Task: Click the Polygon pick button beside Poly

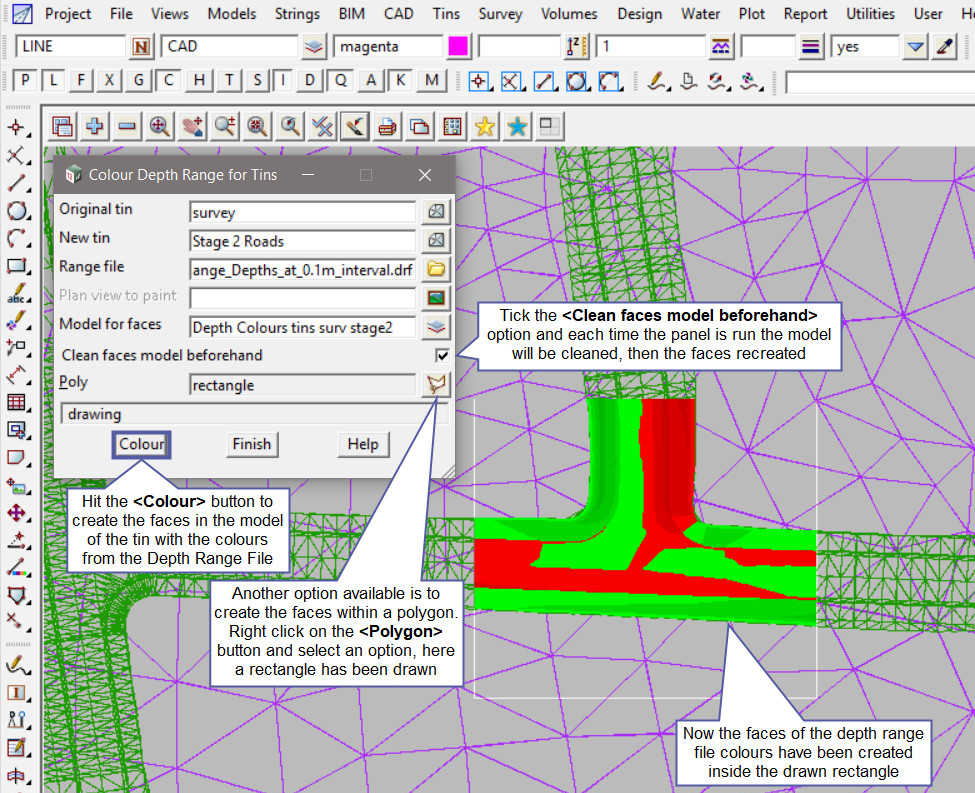Action: coord(436,385)
